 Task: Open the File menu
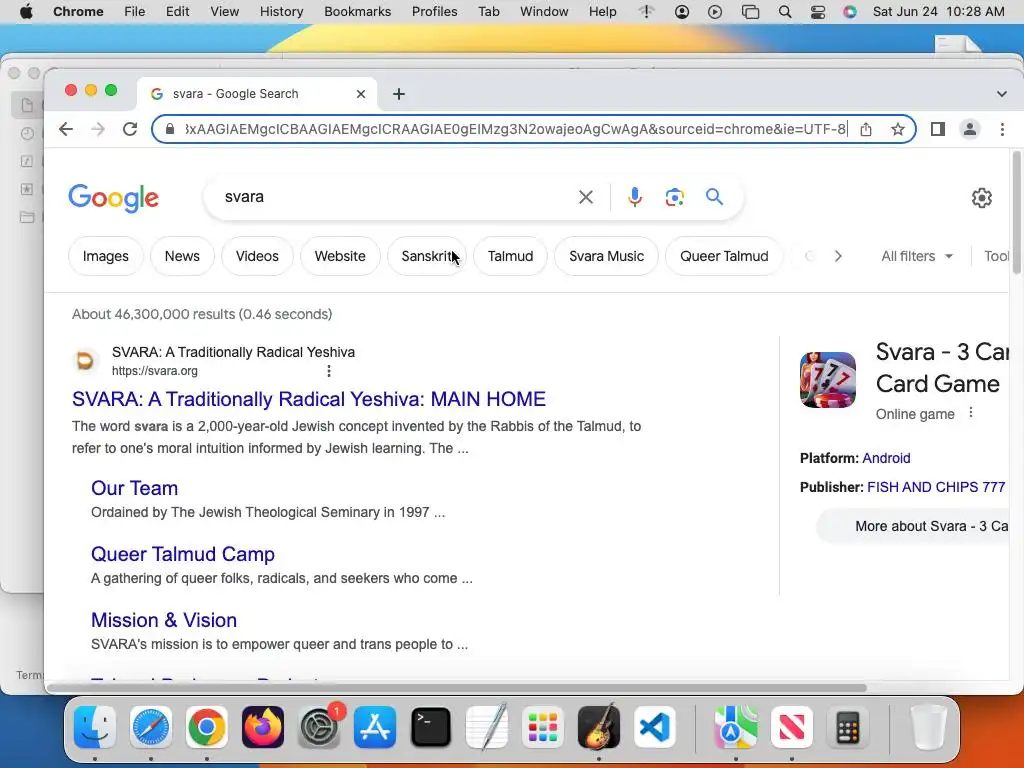[x=135, y=12]
